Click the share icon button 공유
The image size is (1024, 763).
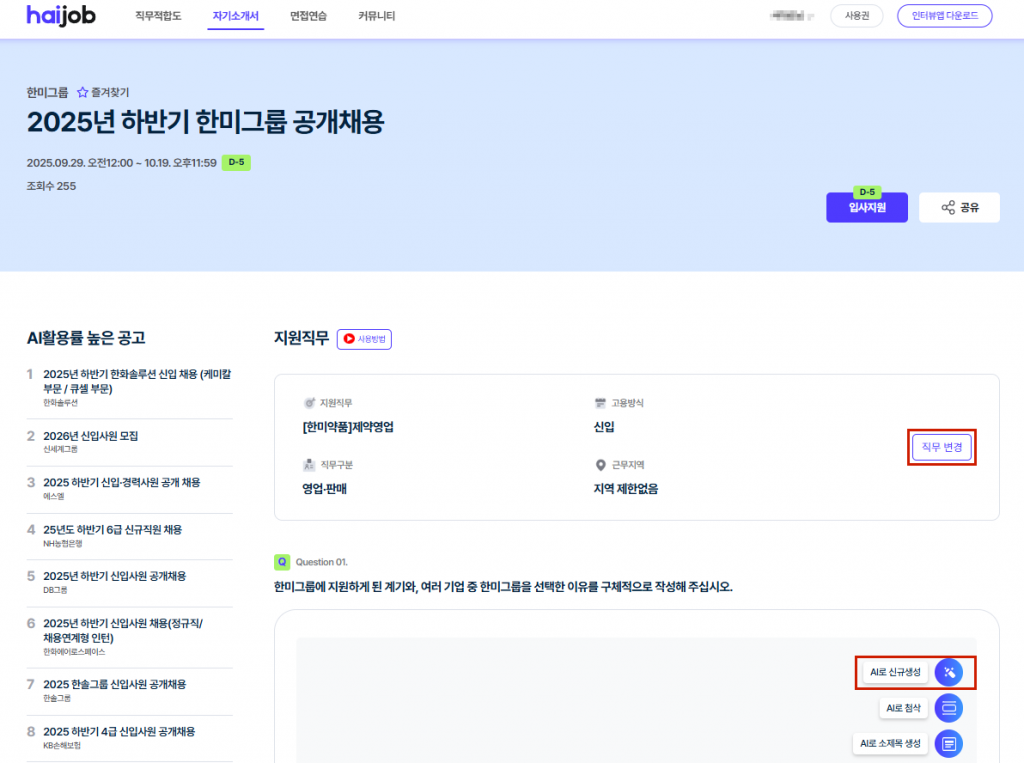click(959, 208)
